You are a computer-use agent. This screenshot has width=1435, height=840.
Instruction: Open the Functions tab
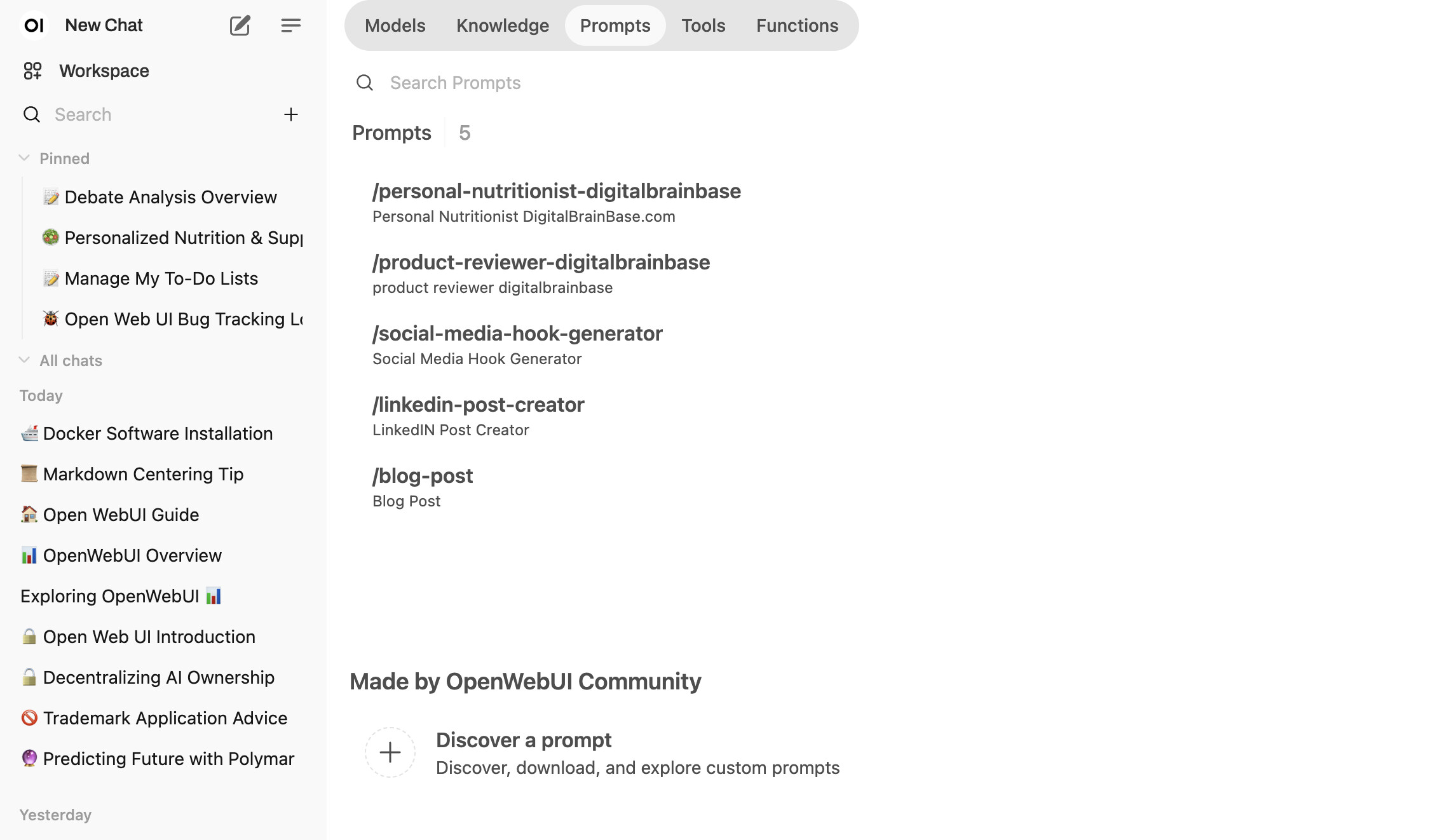click(x=797, y=25)
